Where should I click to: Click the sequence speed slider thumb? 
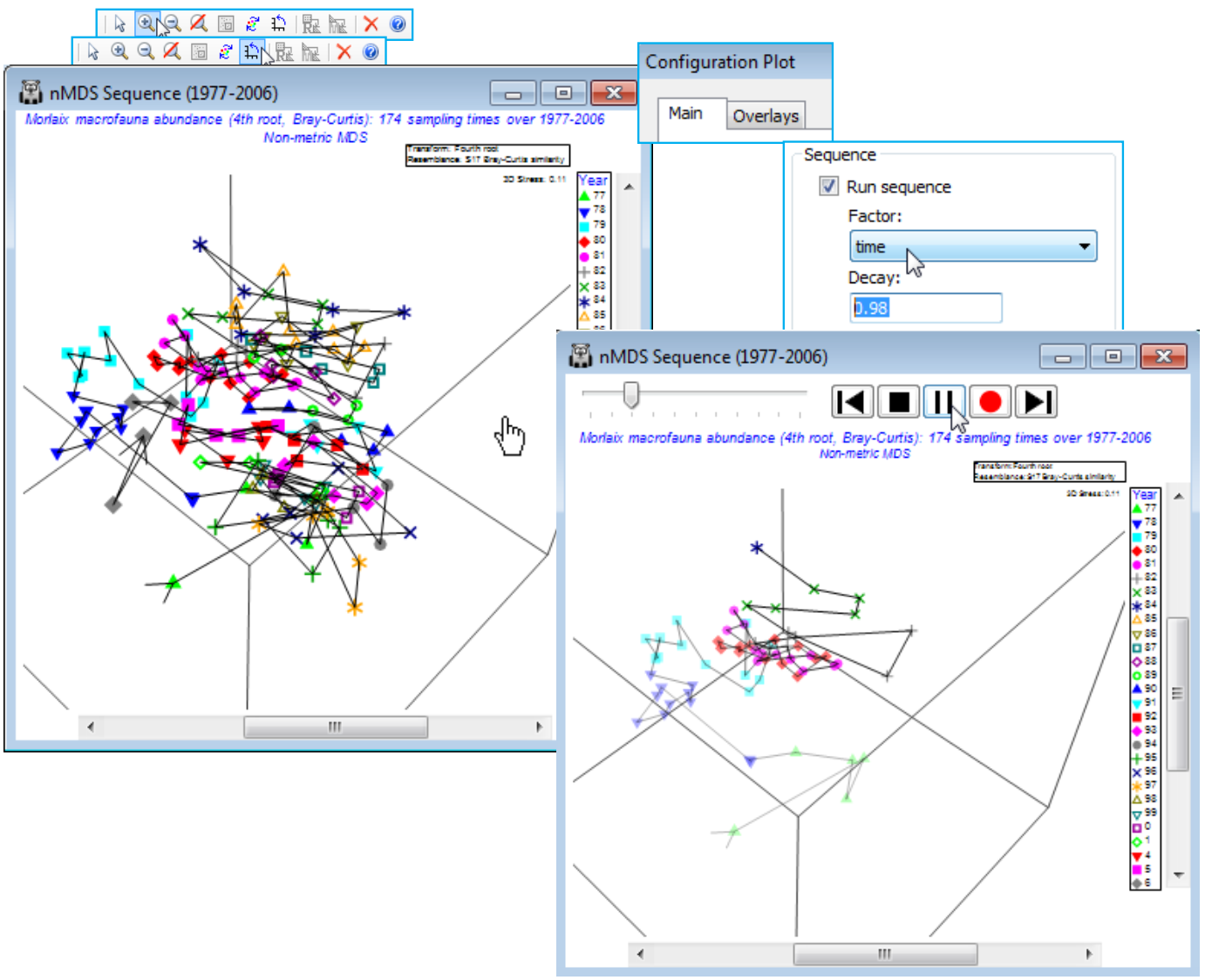click(x=631, y=394)
